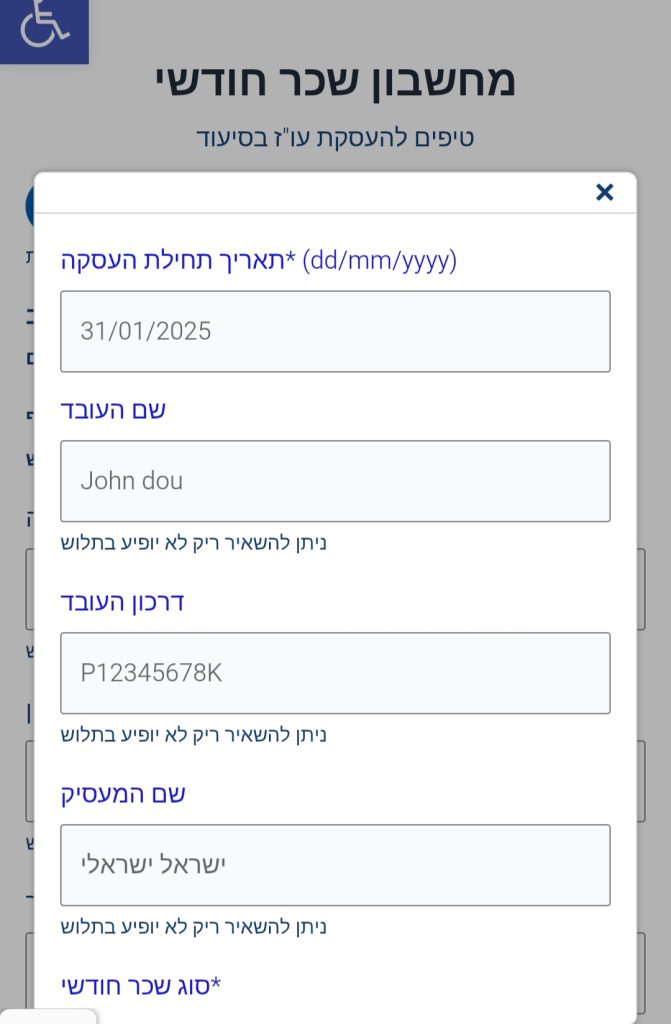The width and height of the screenshot is (671, 1024).
Task: Click the 'שם העובד' label
Action: (113, 410)
